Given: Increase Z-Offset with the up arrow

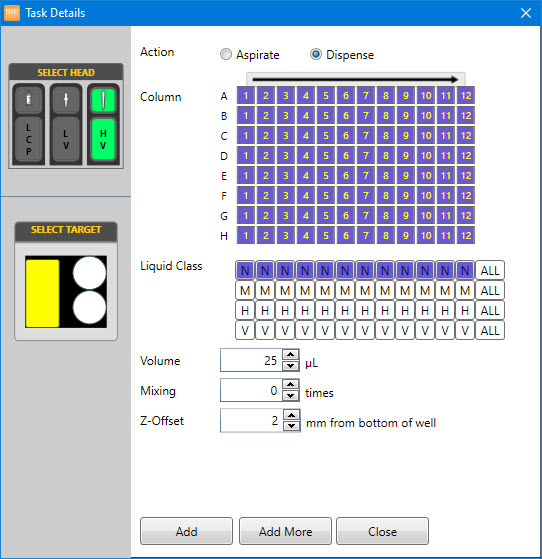Looking at the screenshot, I should pyautogui.click(x=292, y=415).
